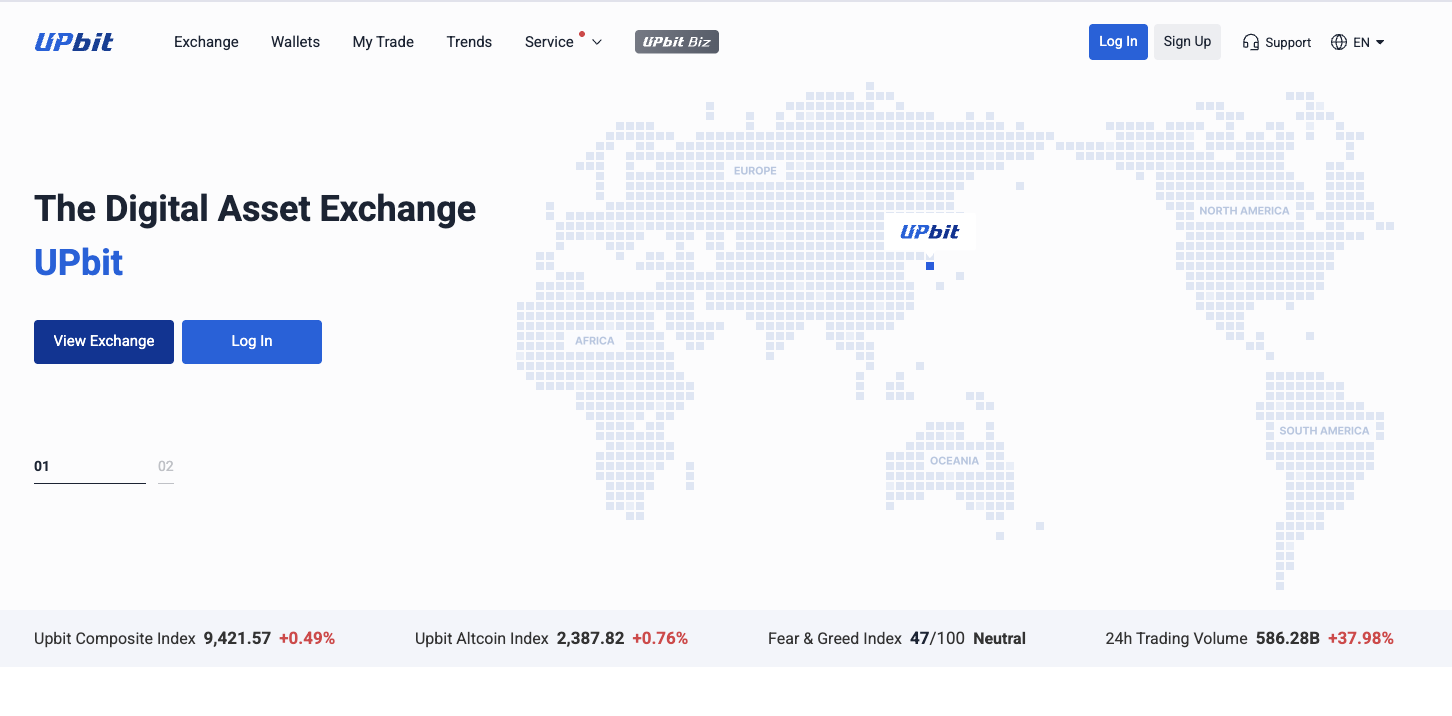Open the Trends menu item
The height and width of the screenshot is (716, 1452).
pyautogui.click(x=469, y=42)
